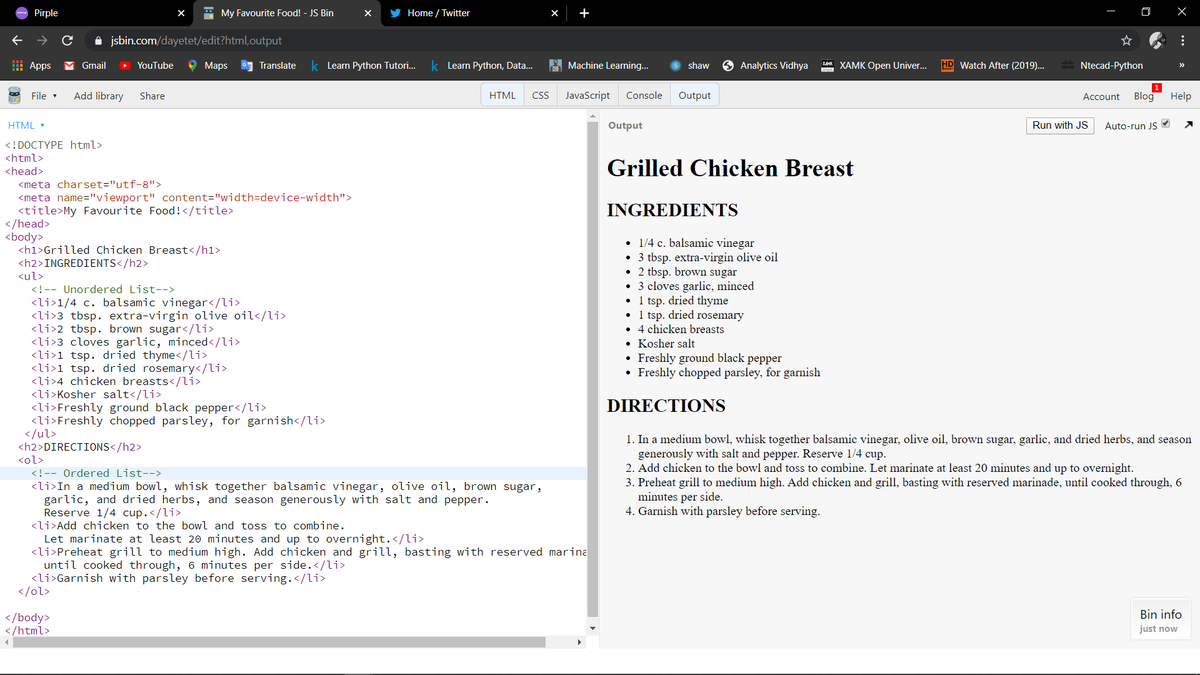Open the Learn Python, Data... bookmark
Viewport: 1200px width, 675px height.
coord(481,65)
